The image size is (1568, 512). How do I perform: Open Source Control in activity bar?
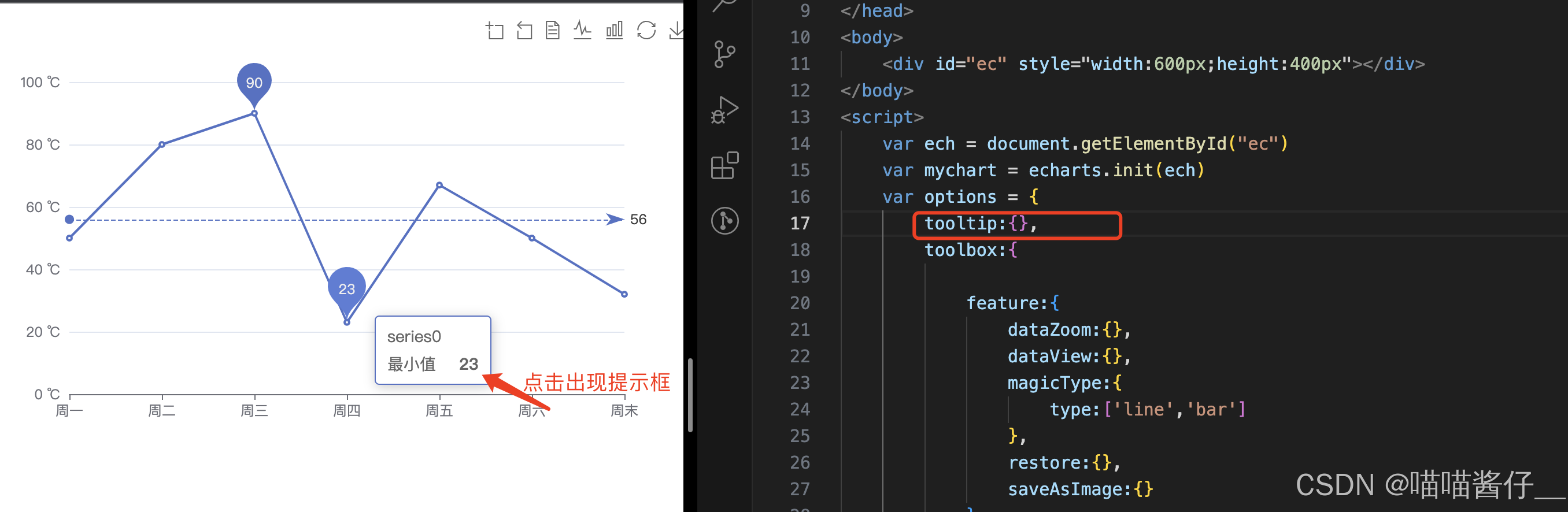724,55
